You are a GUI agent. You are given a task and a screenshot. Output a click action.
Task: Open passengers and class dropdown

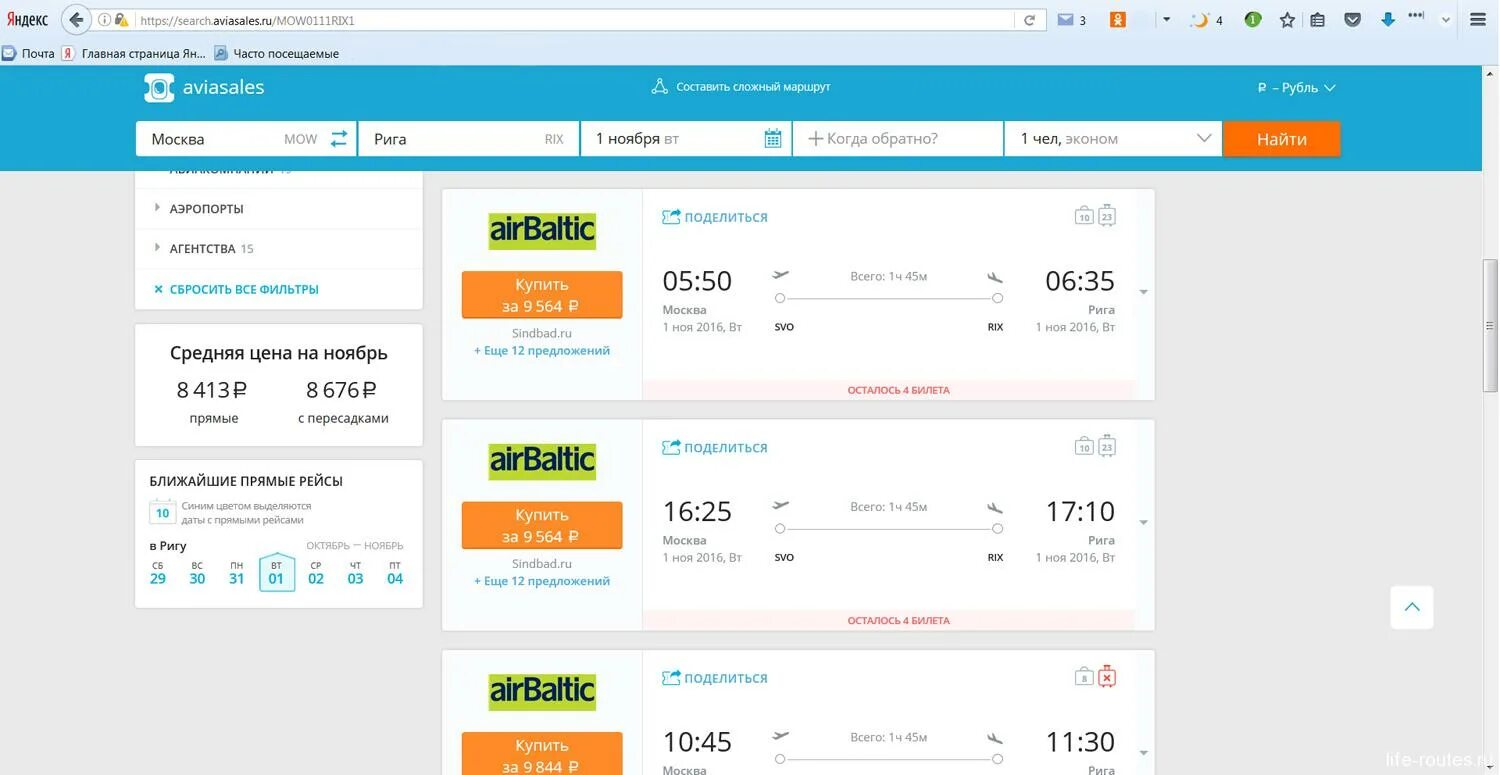pos(1113,139)
